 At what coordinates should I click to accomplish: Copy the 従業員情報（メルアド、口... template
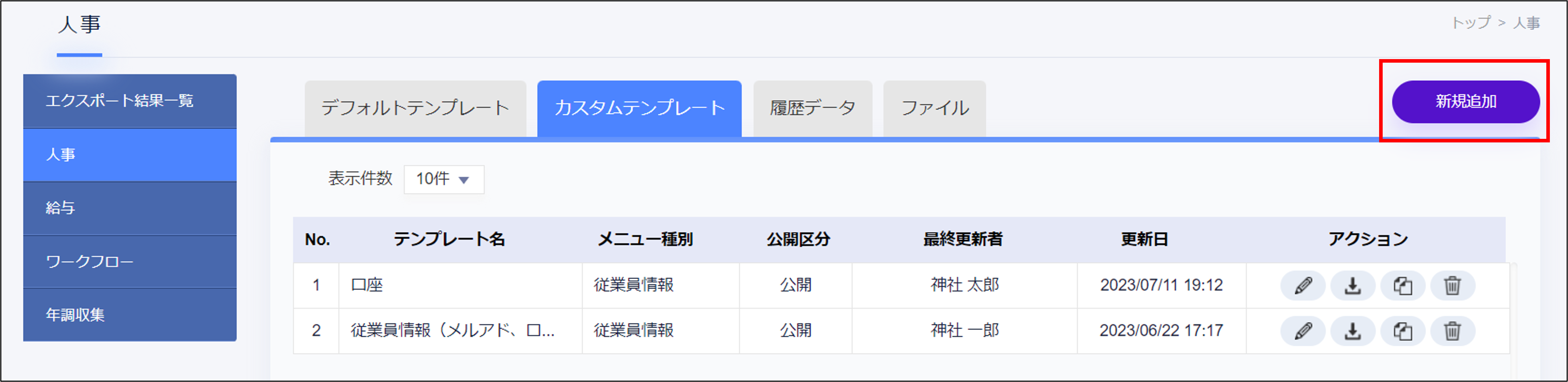[1403, 331]
